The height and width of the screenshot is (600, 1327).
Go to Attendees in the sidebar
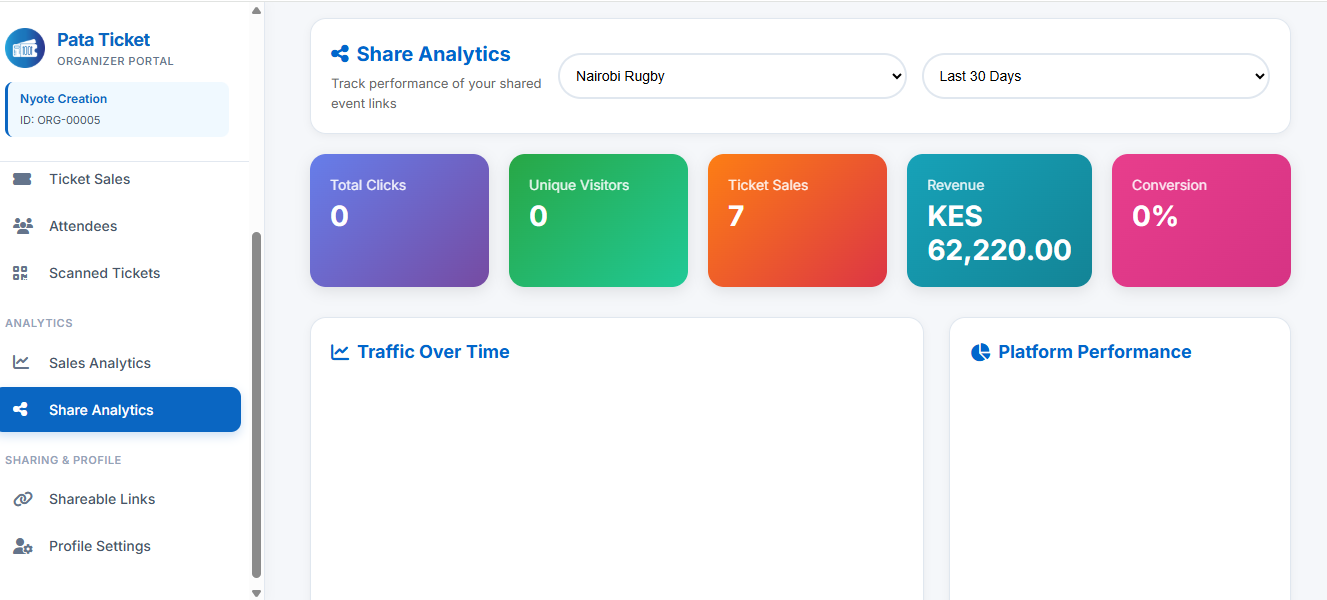83,226
